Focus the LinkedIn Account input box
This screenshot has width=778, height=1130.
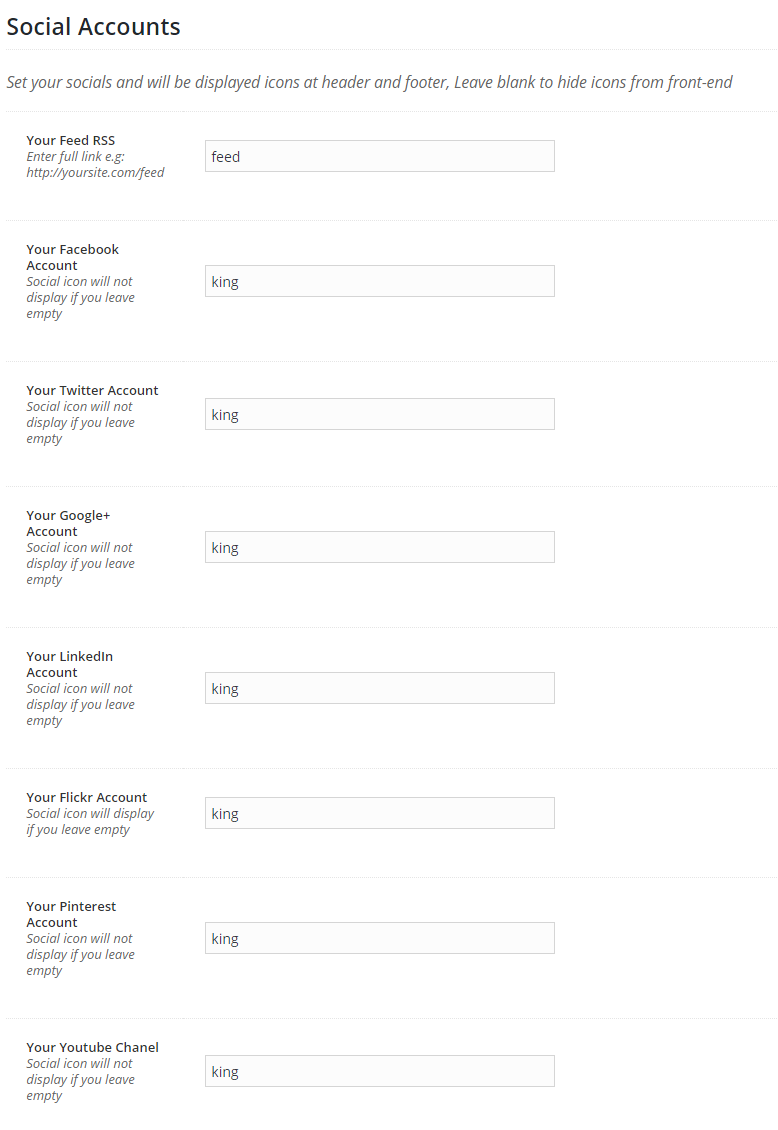coord(380,688)
